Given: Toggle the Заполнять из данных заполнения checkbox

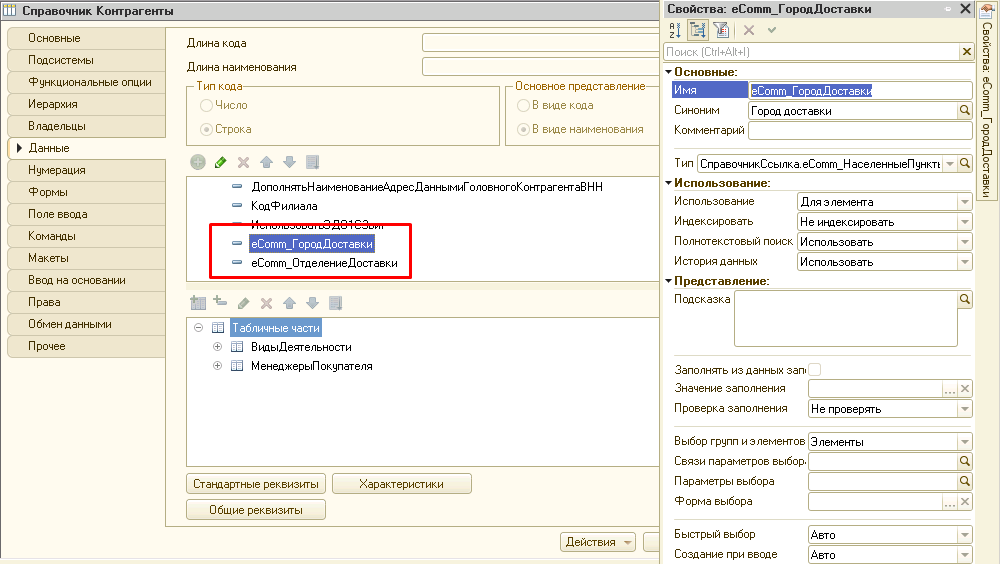Looking at the screenshot, I should 814,369.
